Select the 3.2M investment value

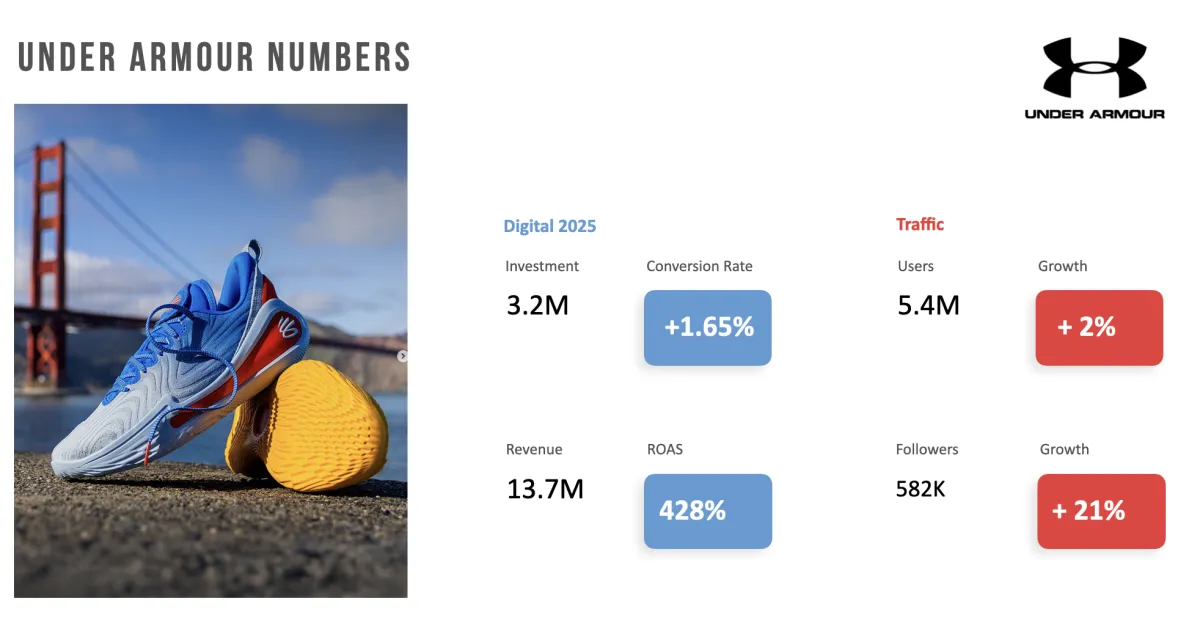point(537,305)
